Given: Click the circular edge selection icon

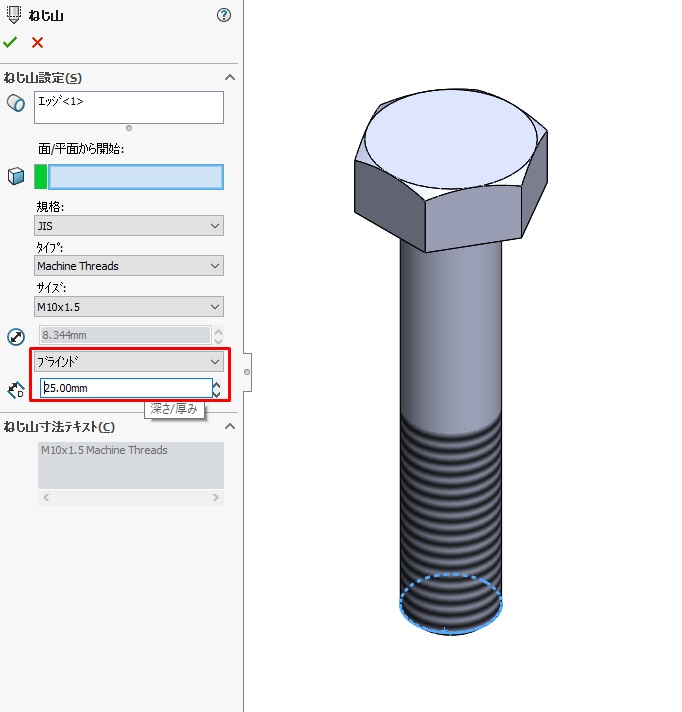Looking at the screenshot, I should click(15, 103).
